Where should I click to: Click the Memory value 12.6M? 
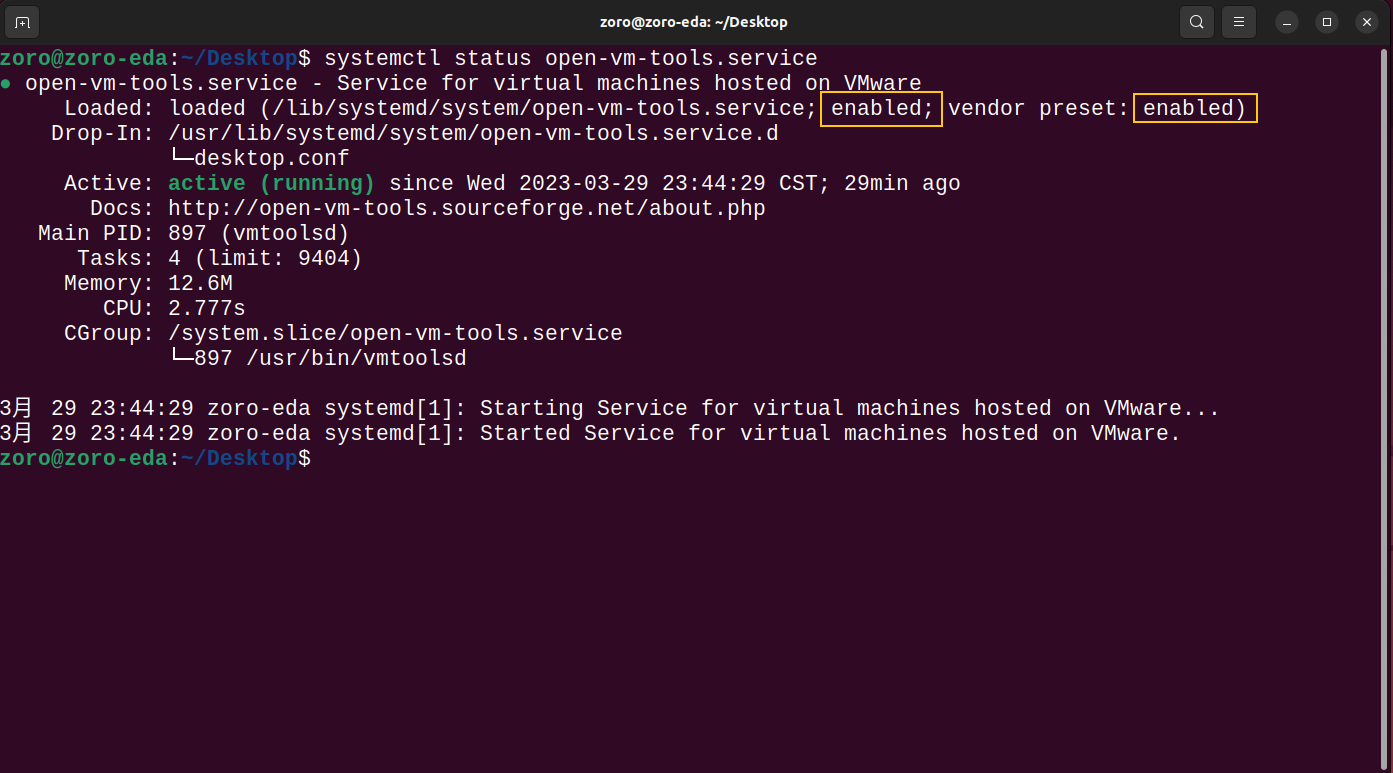[x=200, y=284]
